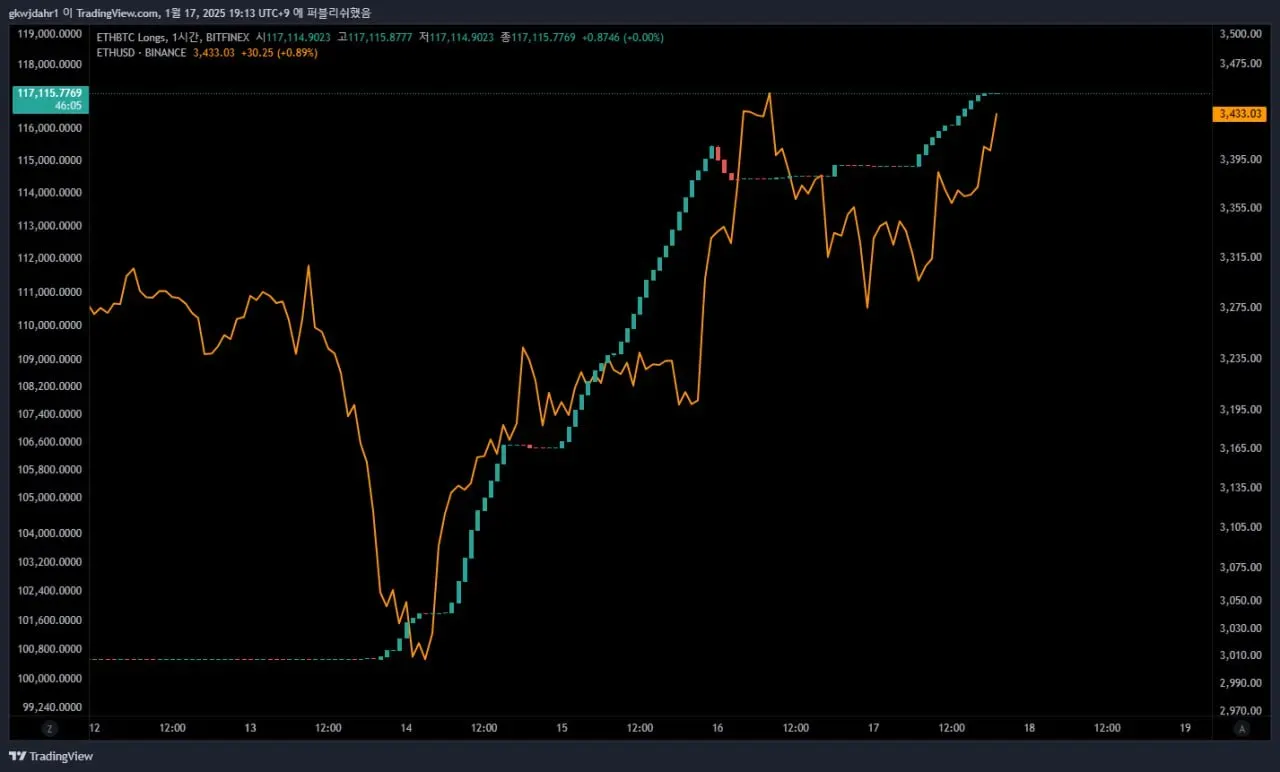Click the ETHBTC Longs +0.8746 (+0.00%) change value
Image resolution: width=1280 pixels, height=772 pixels.
click(620, 37)
